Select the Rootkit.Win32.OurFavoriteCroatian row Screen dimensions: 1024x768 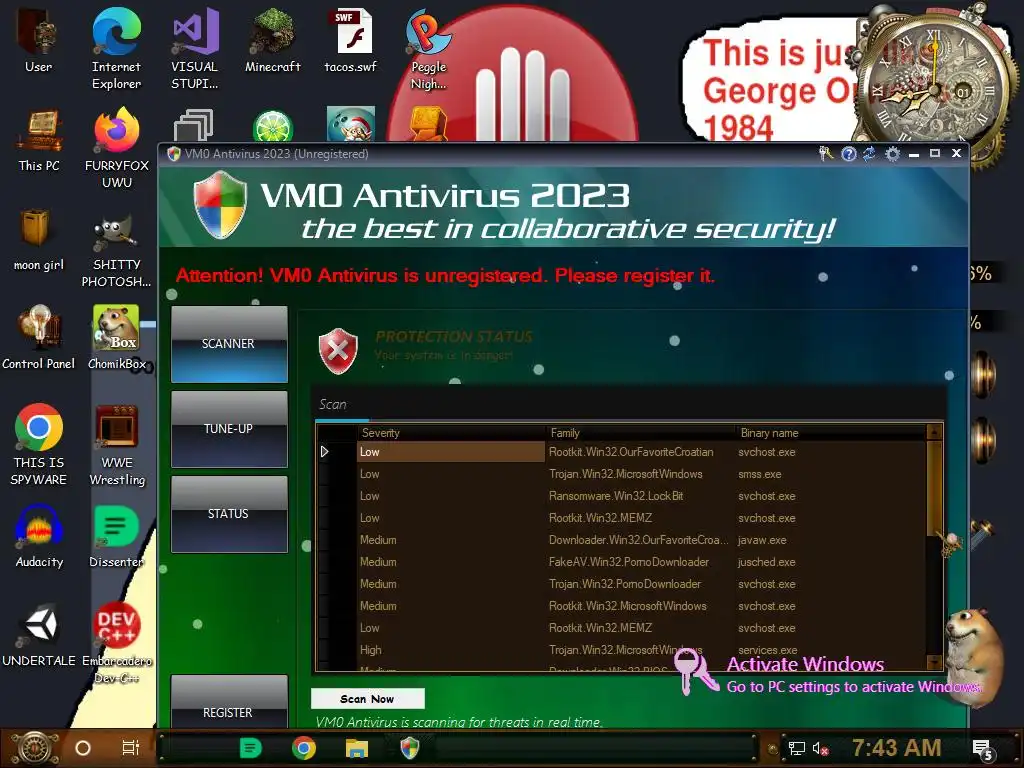point(621,452)
